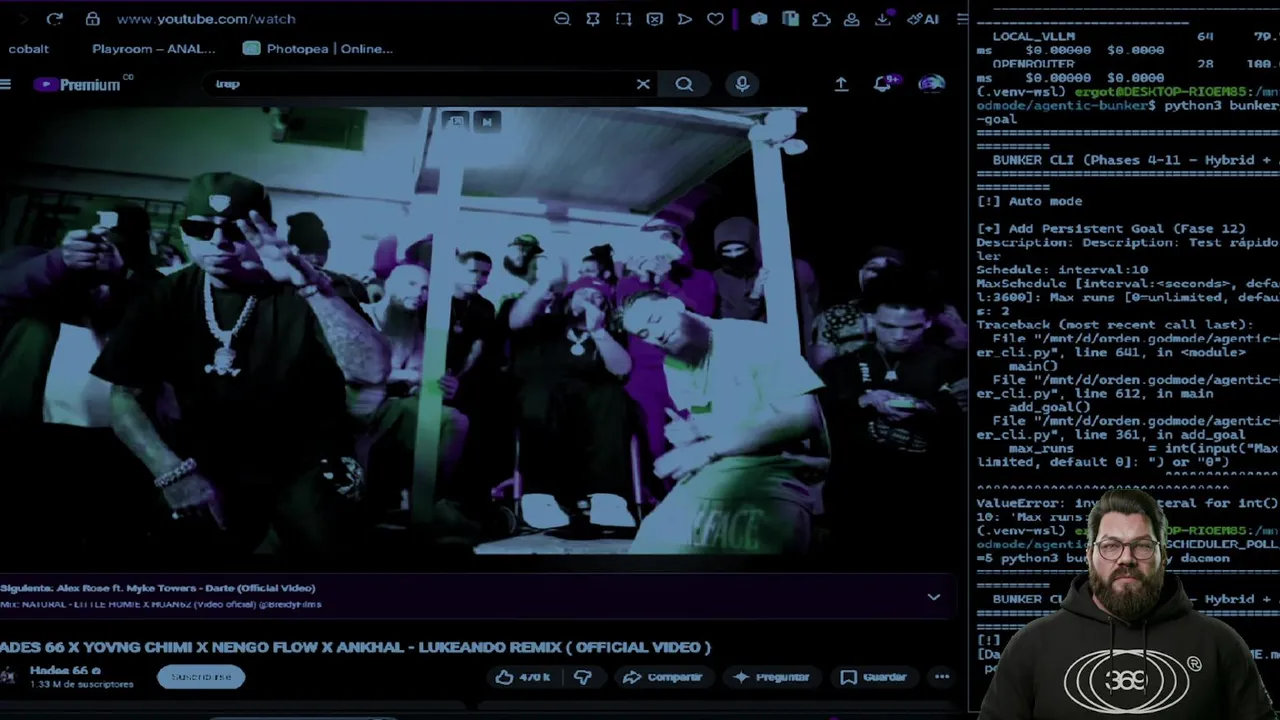This screenshot has width=1280, height=720.
Task: Click Add Persistent Goal line in terminal
Action: tap(1111, 229)
